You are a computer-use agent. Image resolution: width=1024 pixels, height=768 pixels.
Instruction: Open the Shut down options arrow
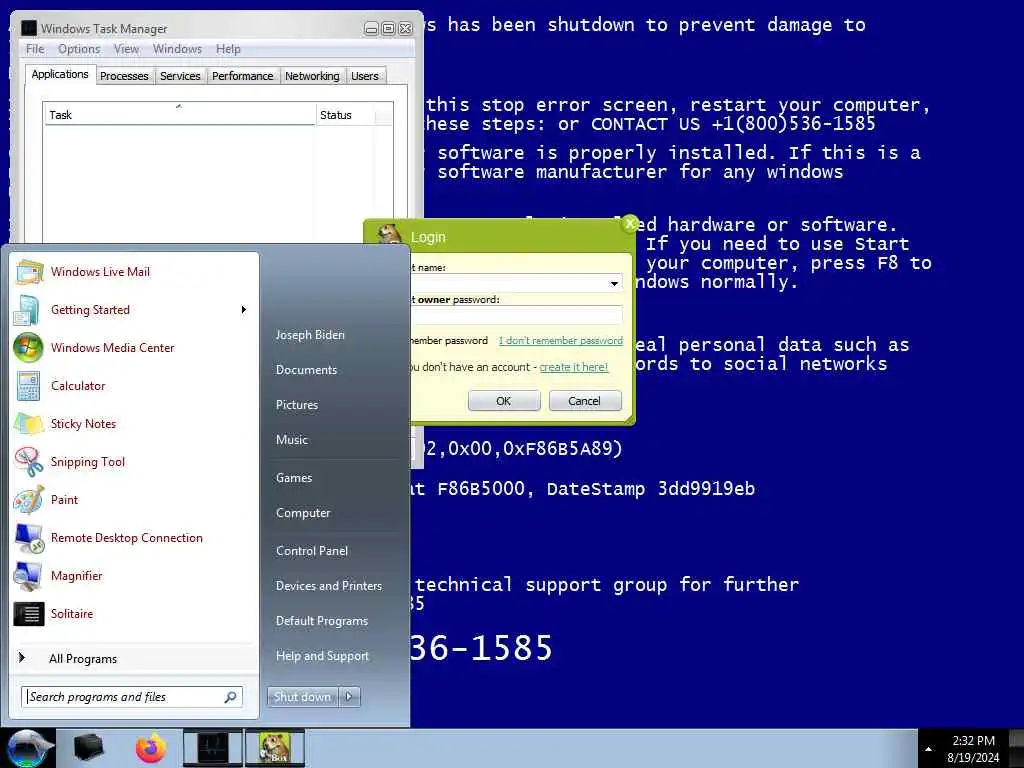(349, 697)
